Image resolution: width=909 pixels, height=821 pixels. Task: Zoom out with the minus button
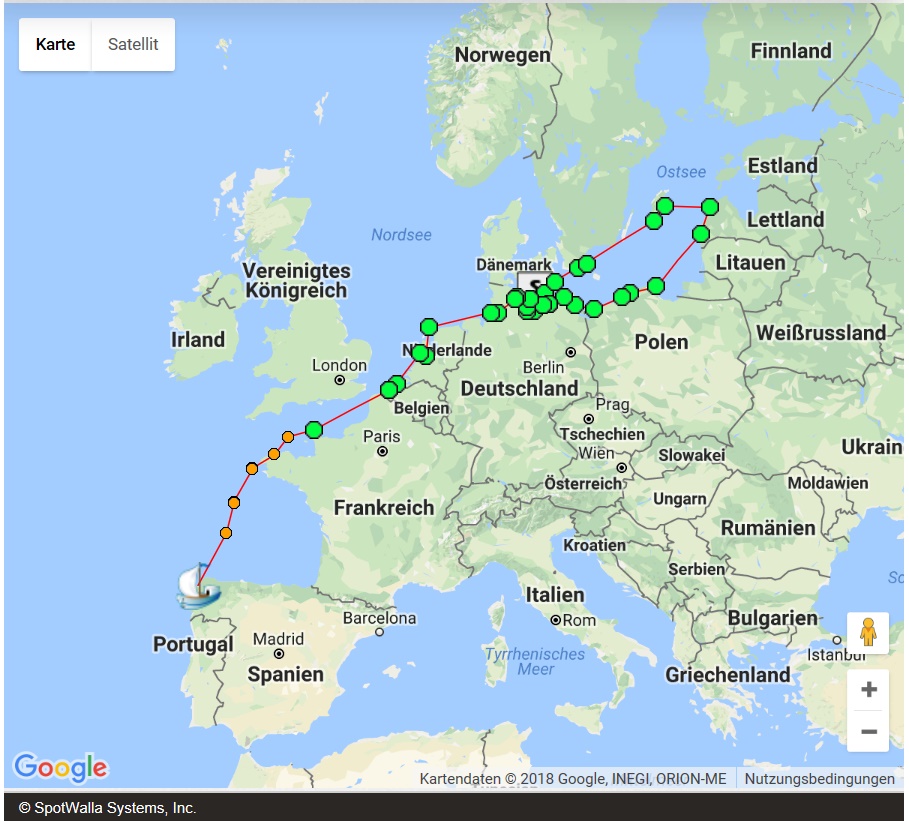(x=868, y=731)
